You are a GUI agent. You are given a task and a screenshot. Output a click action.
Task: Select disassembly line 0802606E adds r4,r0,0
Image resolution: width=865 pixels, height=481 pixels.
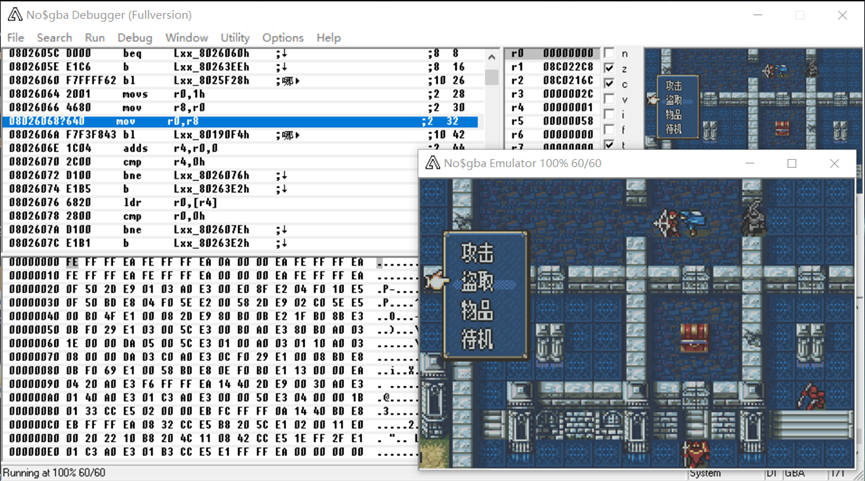pyautogui.click(x=210, y=148)
